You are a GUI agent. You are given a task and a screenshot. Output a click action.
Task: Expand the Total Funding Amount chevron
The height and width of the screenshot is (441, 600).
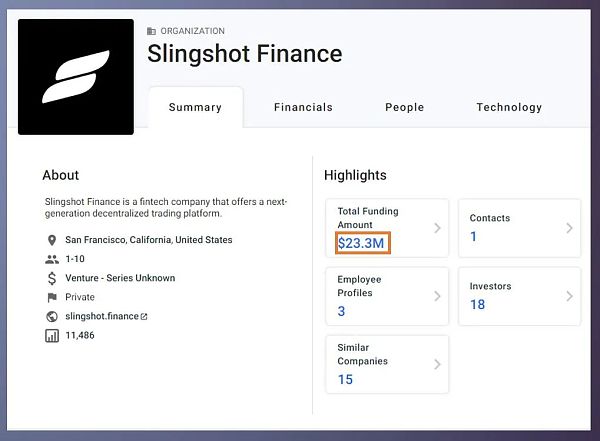437,228
